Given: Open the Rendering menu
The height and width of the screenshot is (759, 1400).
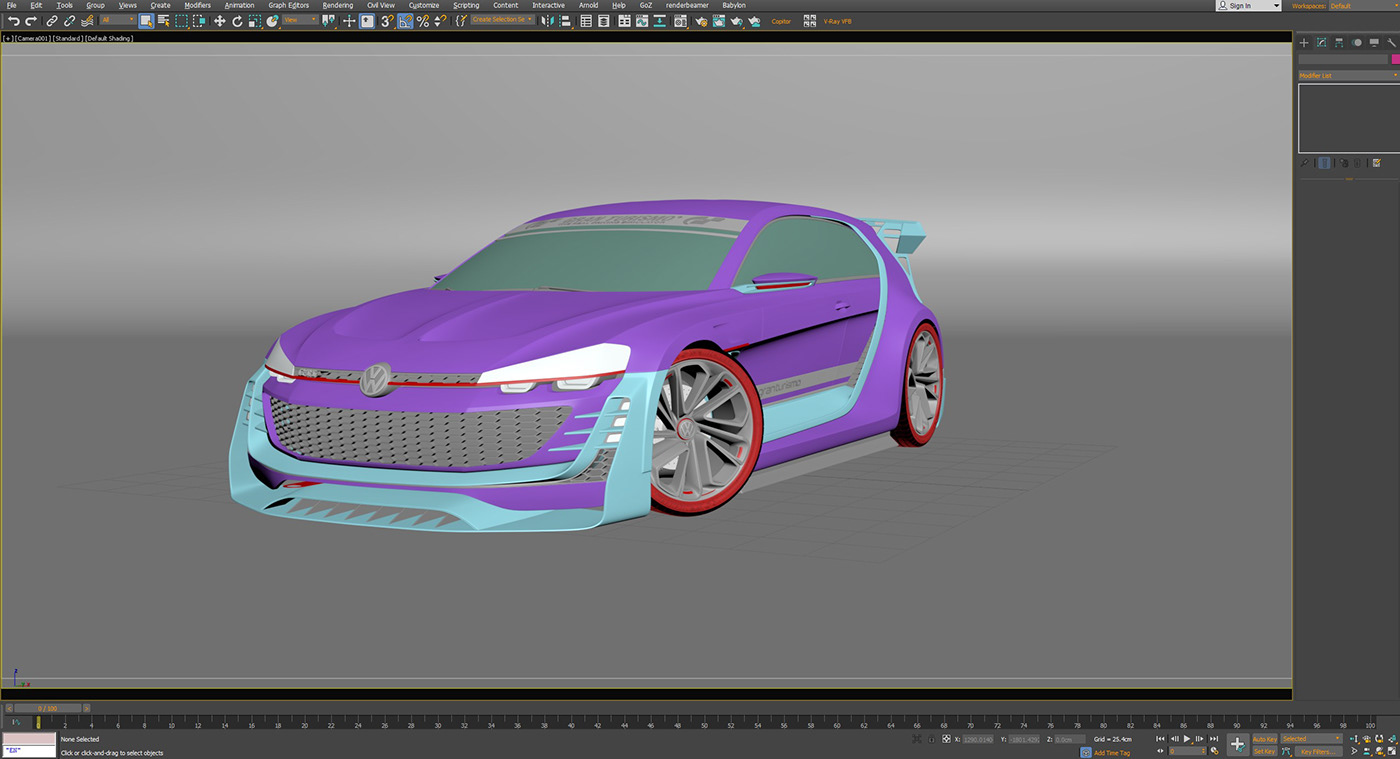Looking at the screenshot, I should tap(337, 5).
